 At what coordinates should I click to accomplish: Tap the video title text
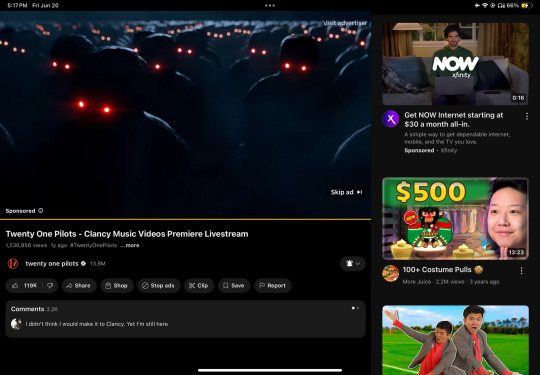pyautogui.click(x=127, y=234)
